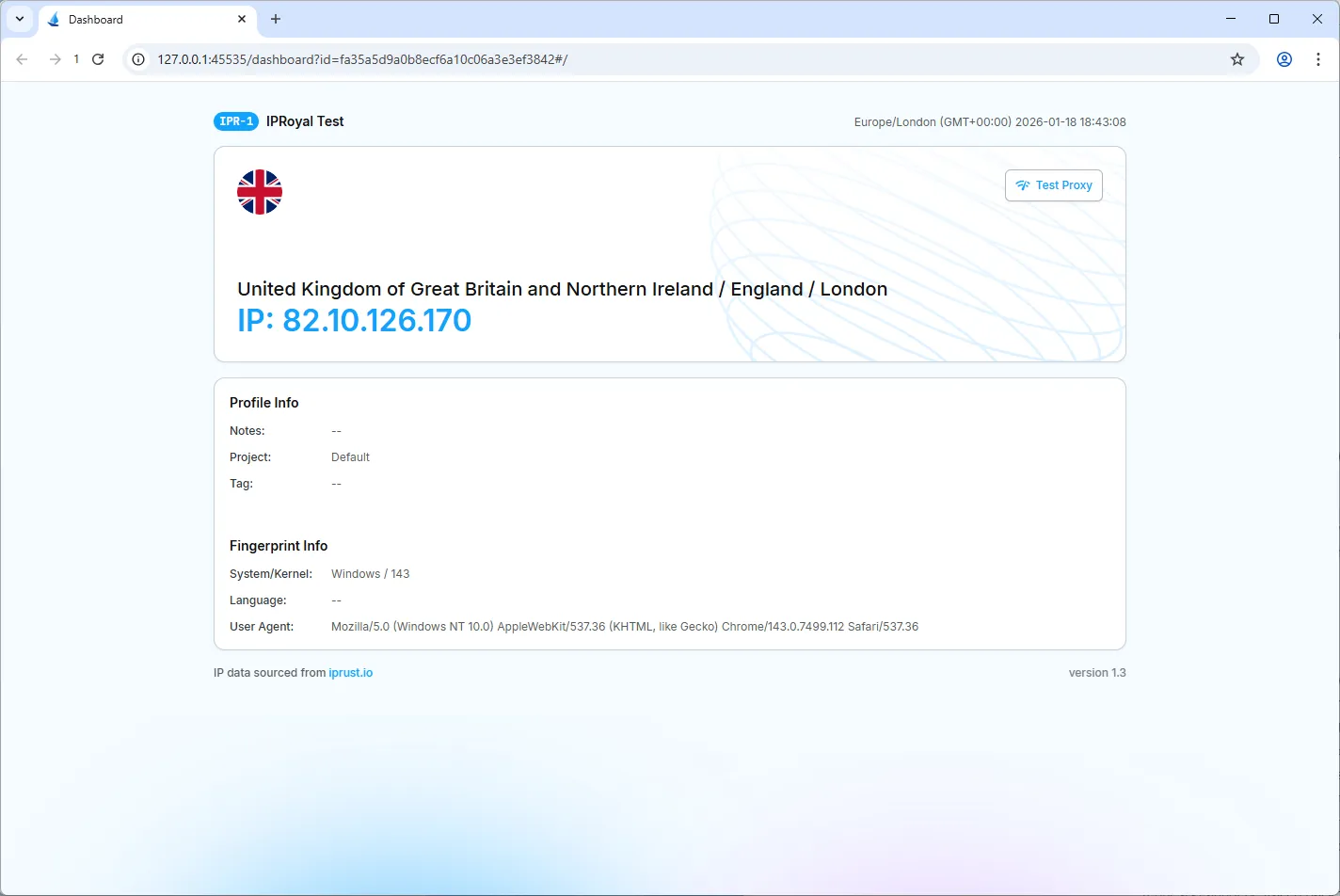Close the Dashboard tab
The height and width of the screenshot is (896, 1340).
click(242, 19)
